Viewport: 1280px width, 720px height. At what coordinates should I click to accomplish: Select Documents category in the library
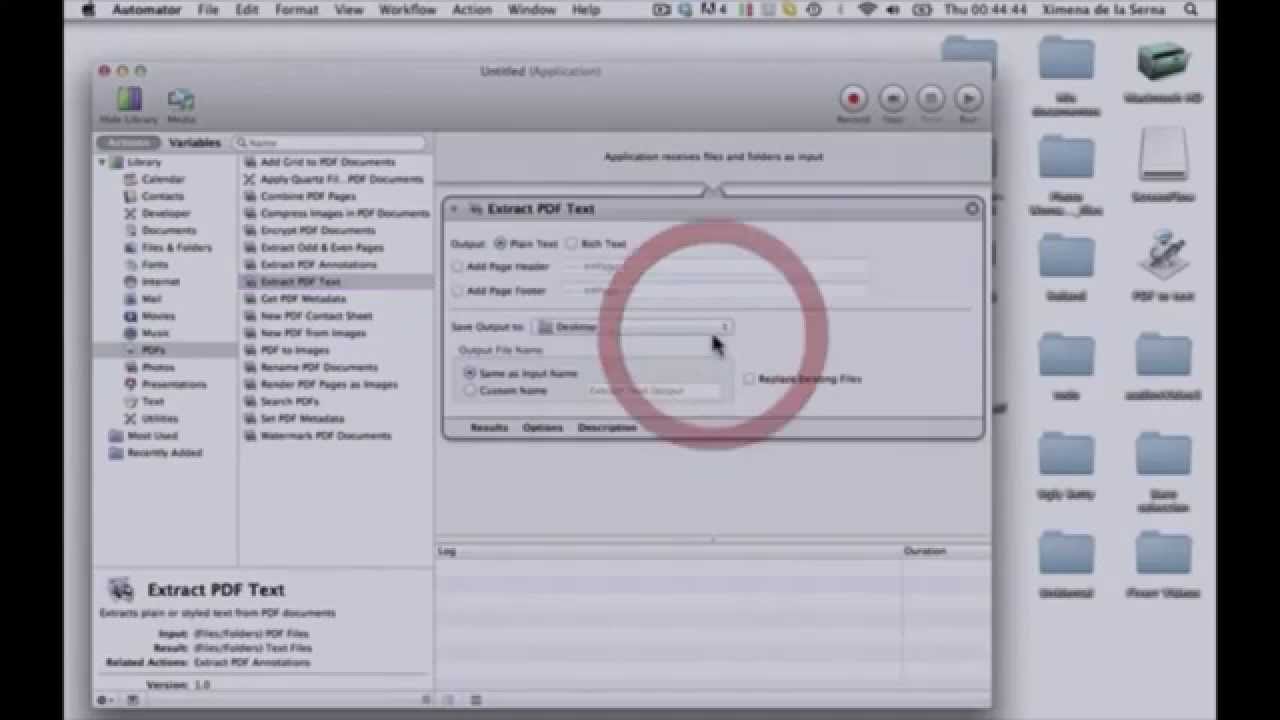168,230
